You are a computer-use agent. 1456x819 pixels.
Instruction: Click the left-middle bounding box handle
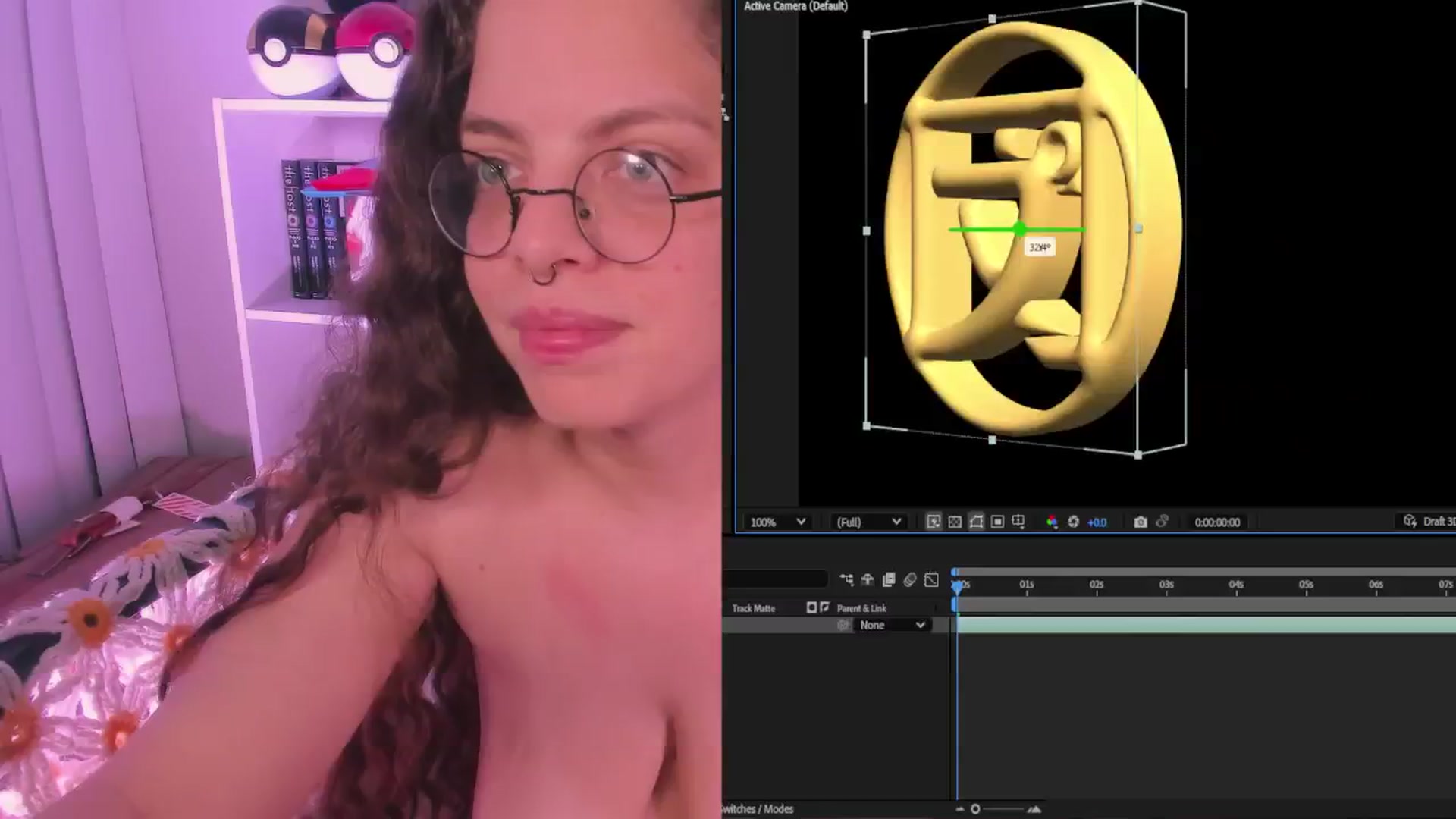point(867,231)
